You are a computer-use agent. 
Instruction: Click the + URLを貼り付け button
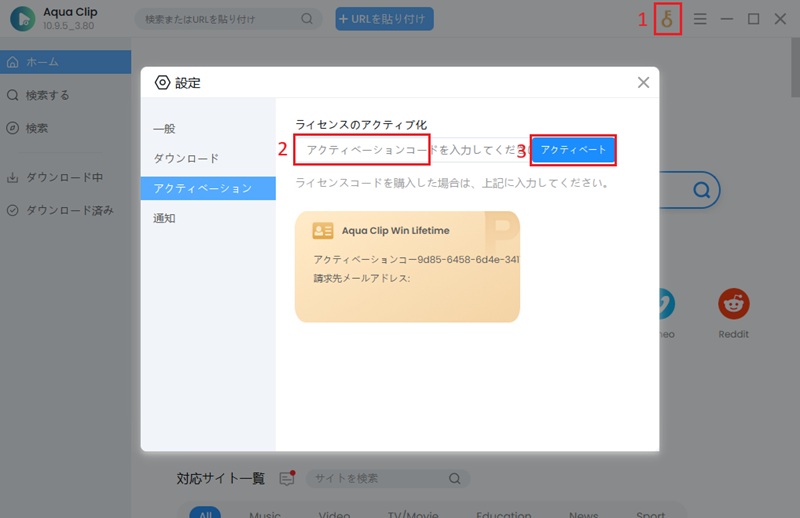tap(384, 19)
